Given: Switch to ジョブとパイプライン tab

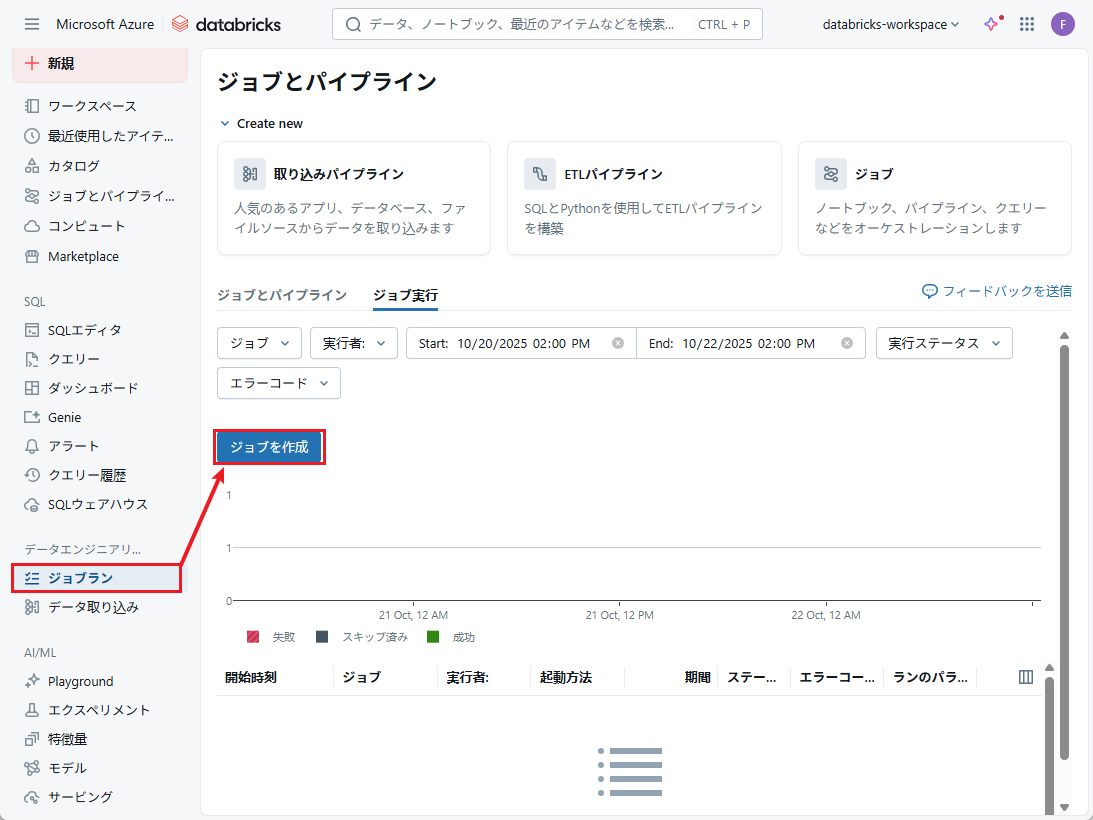Looking at the screenshot, I should tap(282, 295).
